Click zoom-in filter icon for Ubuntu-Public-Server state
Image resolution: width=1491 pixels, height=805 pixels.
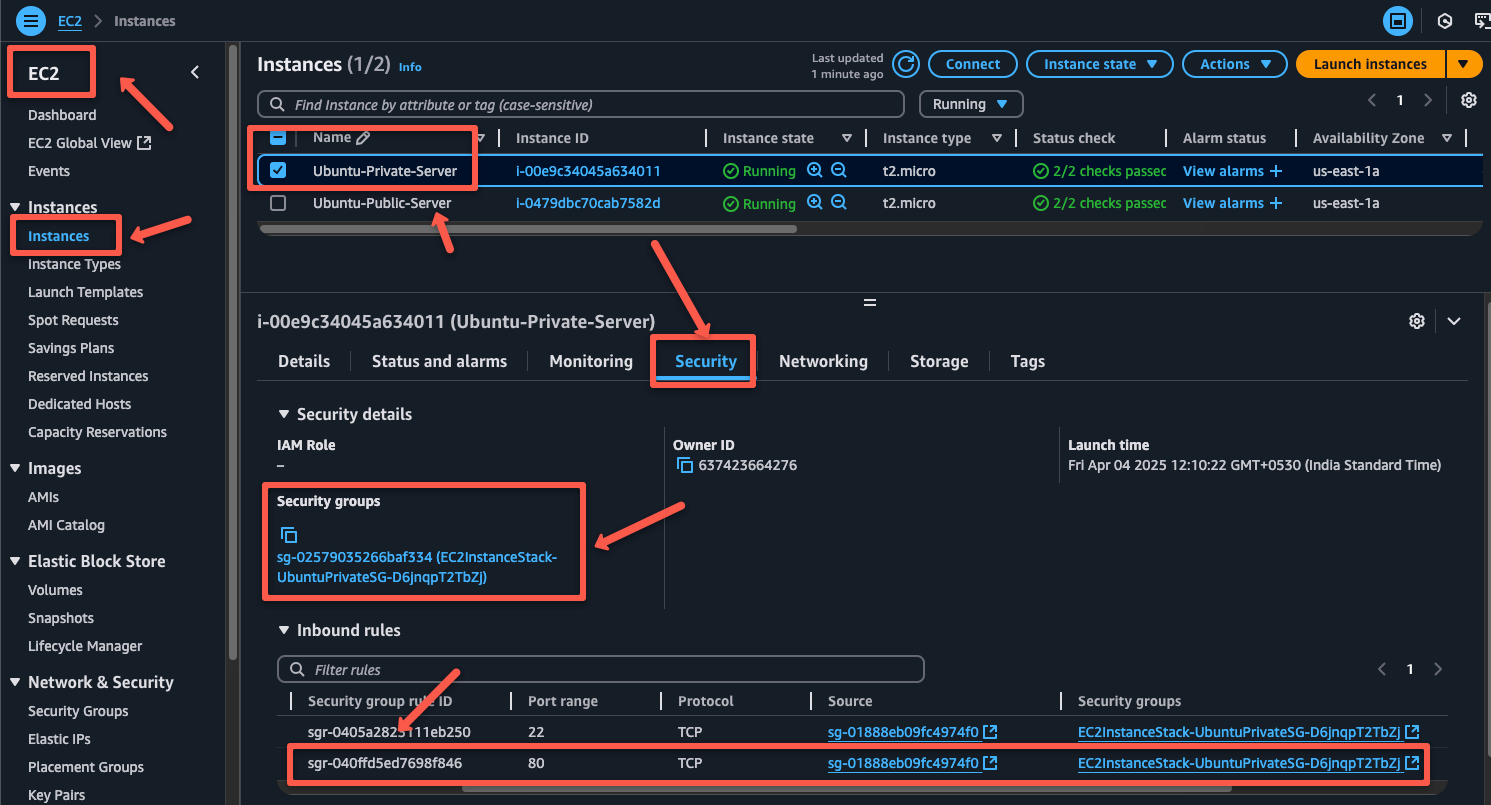pos(815,203)
